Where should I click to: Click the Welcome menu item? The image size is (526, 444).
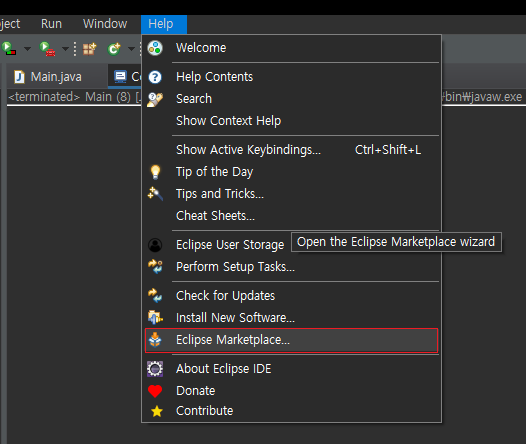click(x=292, y=48)
